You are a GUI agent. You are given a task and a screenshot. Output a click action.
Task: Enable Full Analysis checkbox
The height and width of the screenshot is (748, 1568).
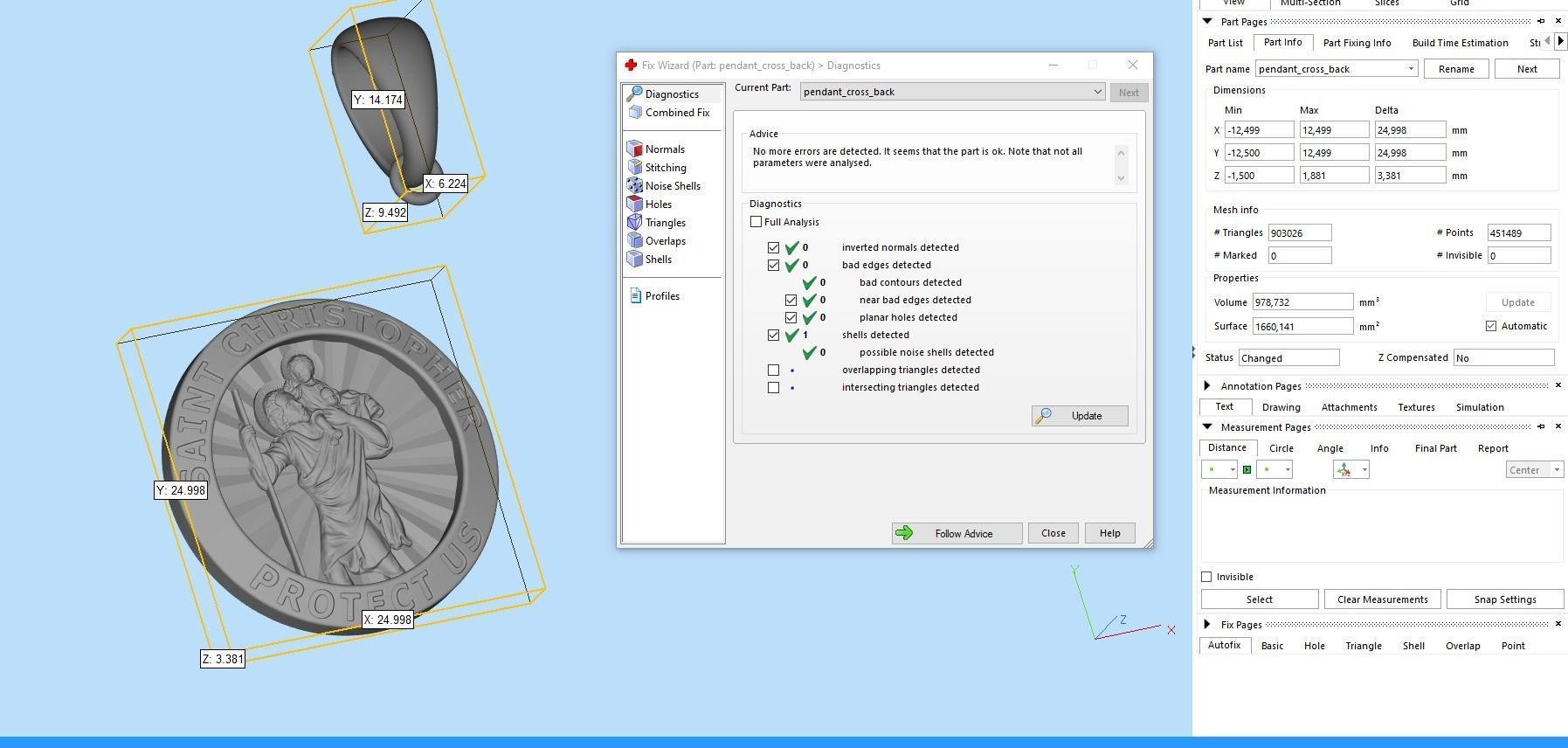pos(756,222)
